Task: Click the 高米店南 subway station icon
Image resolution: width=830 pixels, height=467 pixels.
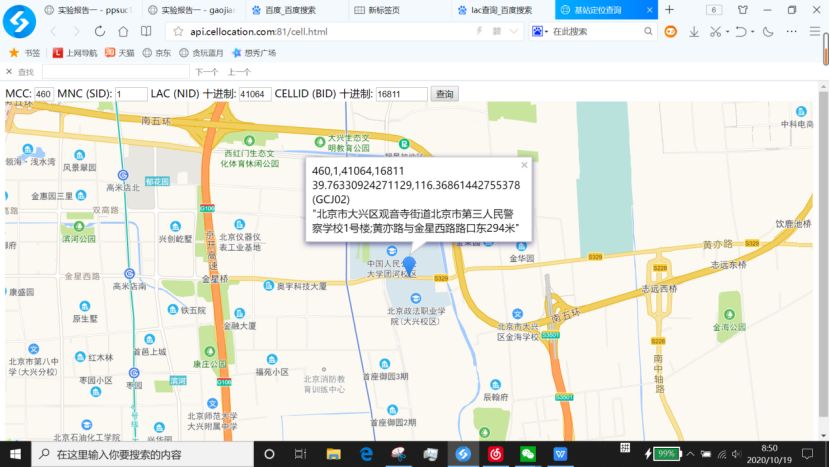Action: click(129, 274)
